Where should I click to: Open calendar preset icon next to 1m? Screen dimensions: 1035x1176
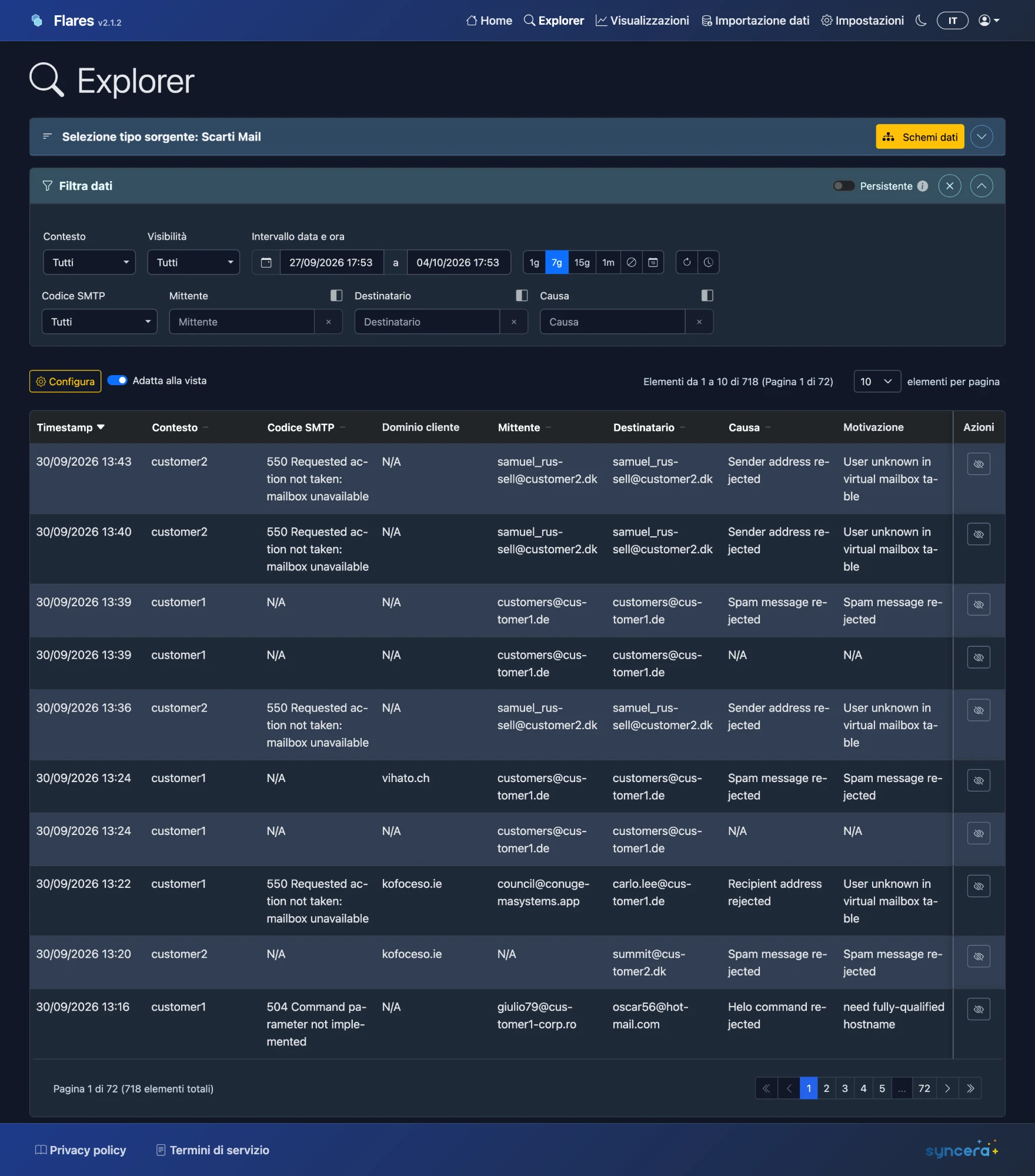coord(653,262)
